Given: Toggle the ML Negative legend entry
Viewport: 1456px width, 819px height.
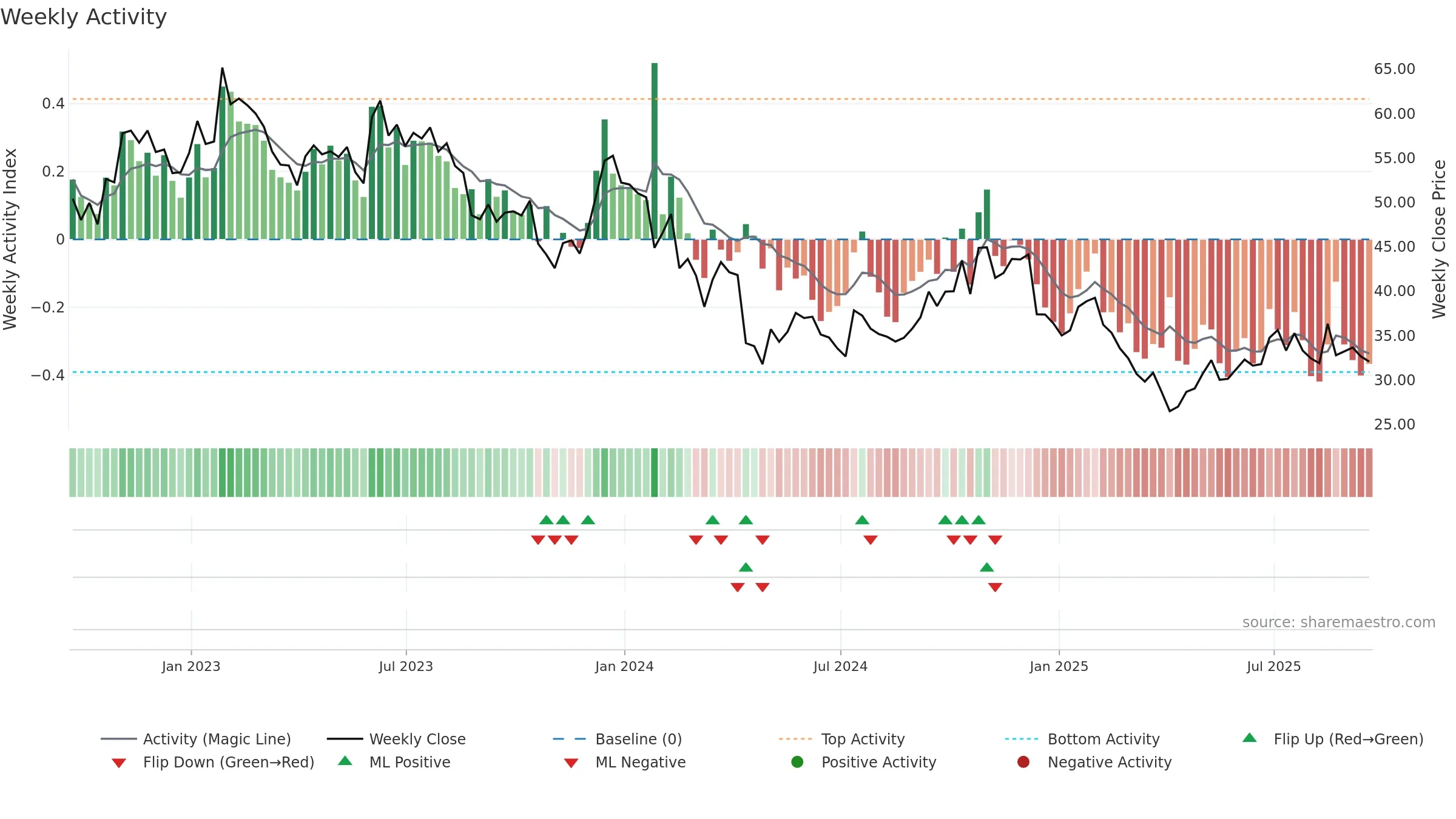Looking at the screenshot, I should (x=625, y=762).
